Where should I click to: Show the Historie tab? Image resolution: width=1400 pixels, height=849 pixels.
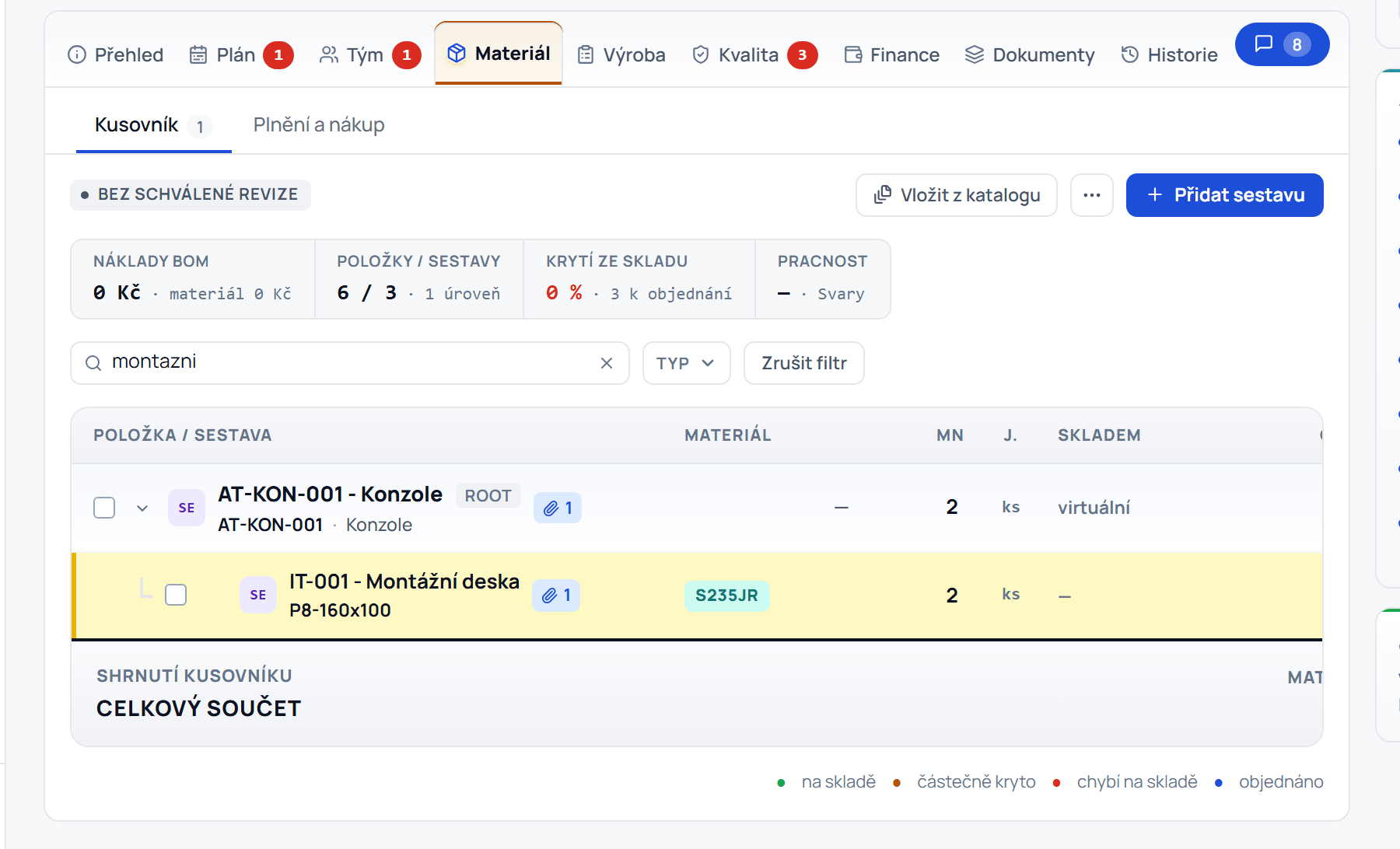pyautogui.click(x=1169, y=54)
